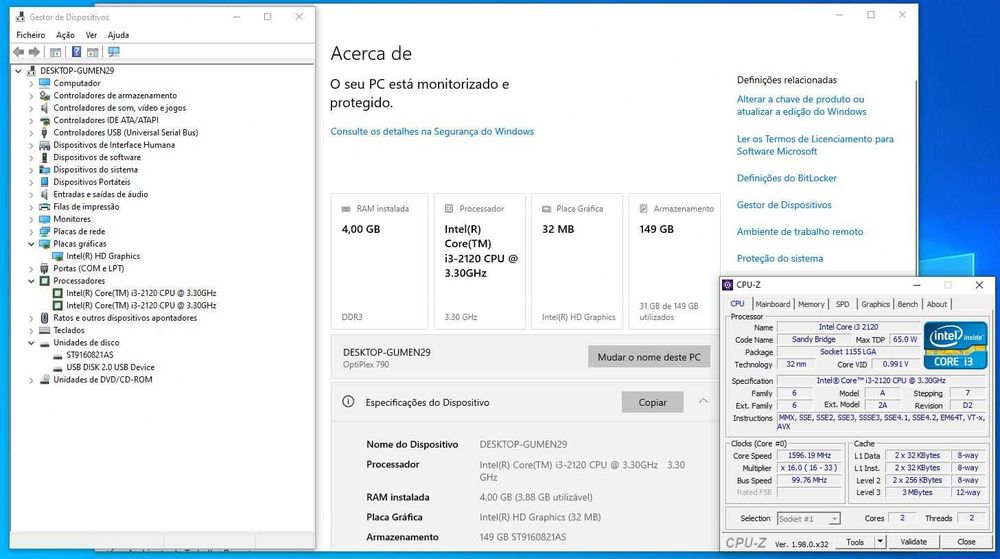Viewport: 1000px width, 559px height.
Task: Click the Teclados keyboard icon
Action: (x=45, y=330)
